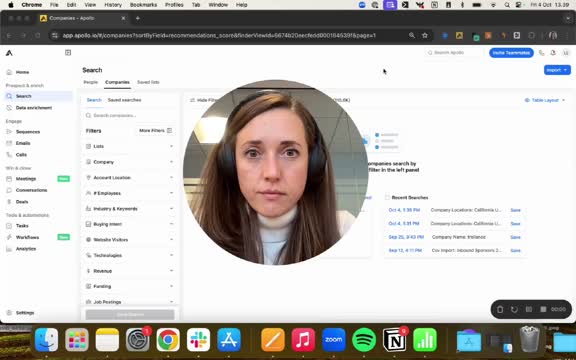This screenshot has height=360, width=576.
Task: Click the Chrome address bar
Action: pos(219,35)
